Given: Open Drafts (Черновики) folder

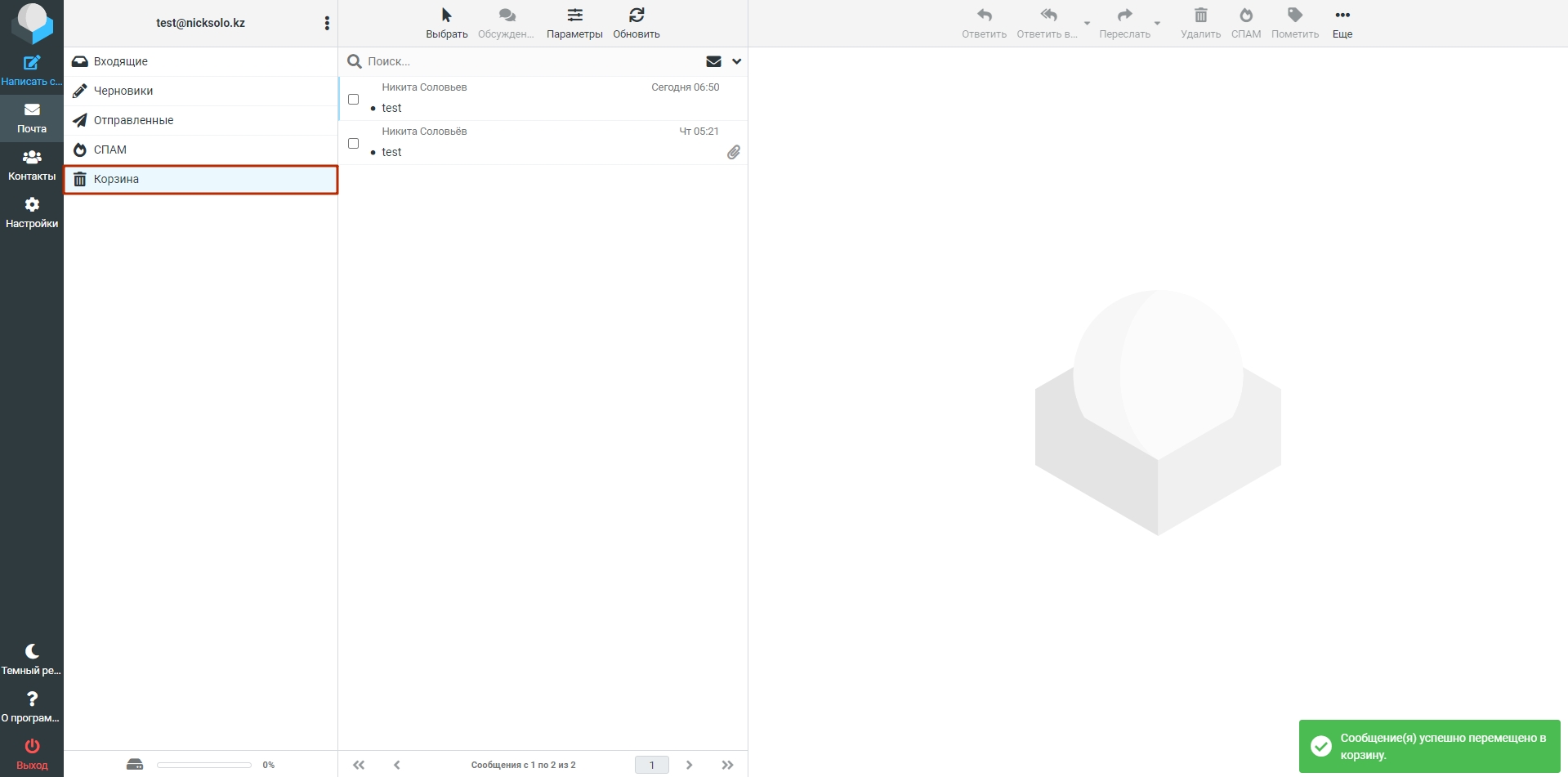Looking at the screenshot, I should pyautogui.click(x=201, y=91).
